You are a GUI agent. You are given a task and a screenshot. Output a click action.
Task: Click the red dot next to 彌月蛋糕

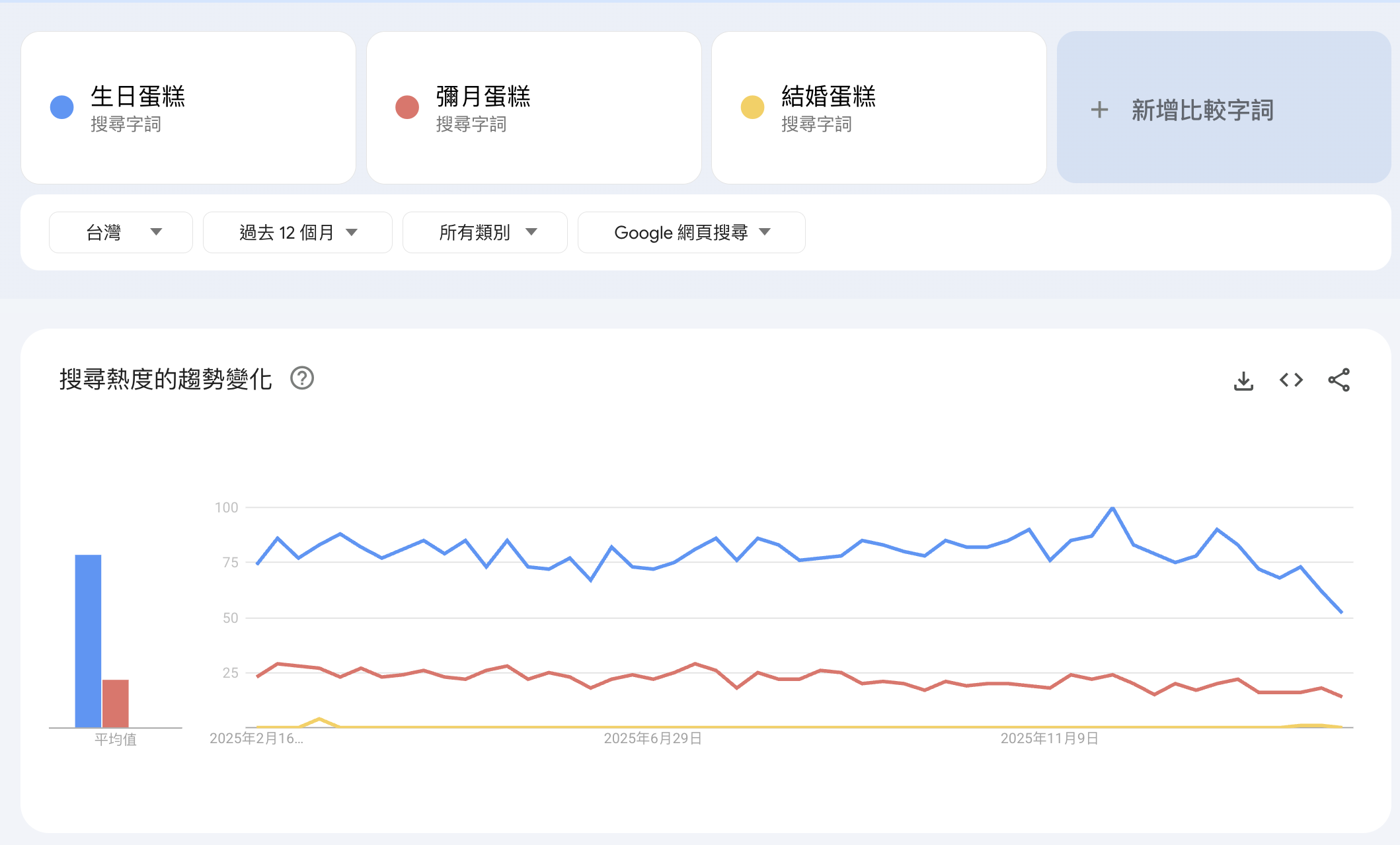407,107
